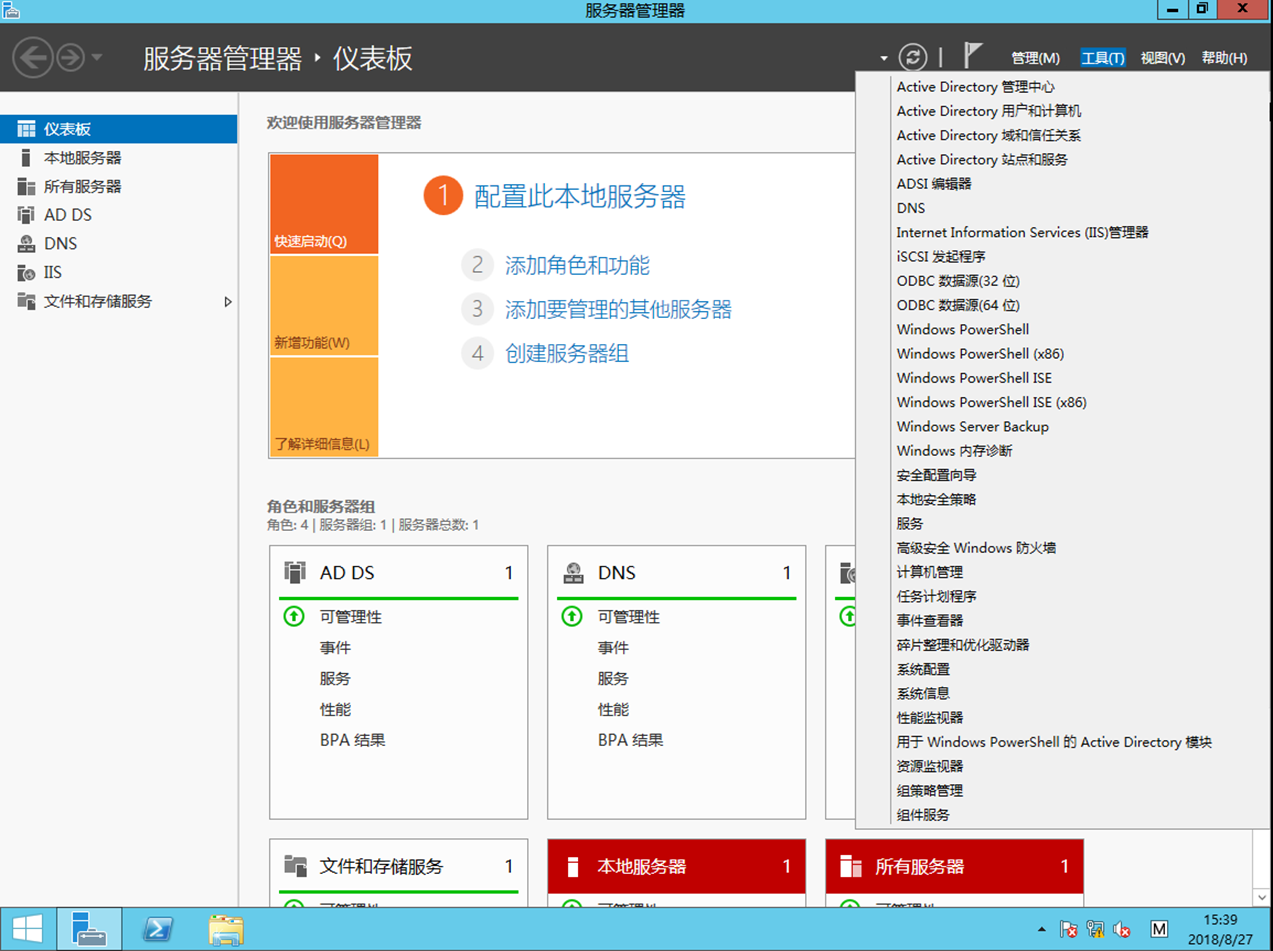Click 事件 in the AD DS tile
This screenshot has width=1273, height=951.
(336, 648)
